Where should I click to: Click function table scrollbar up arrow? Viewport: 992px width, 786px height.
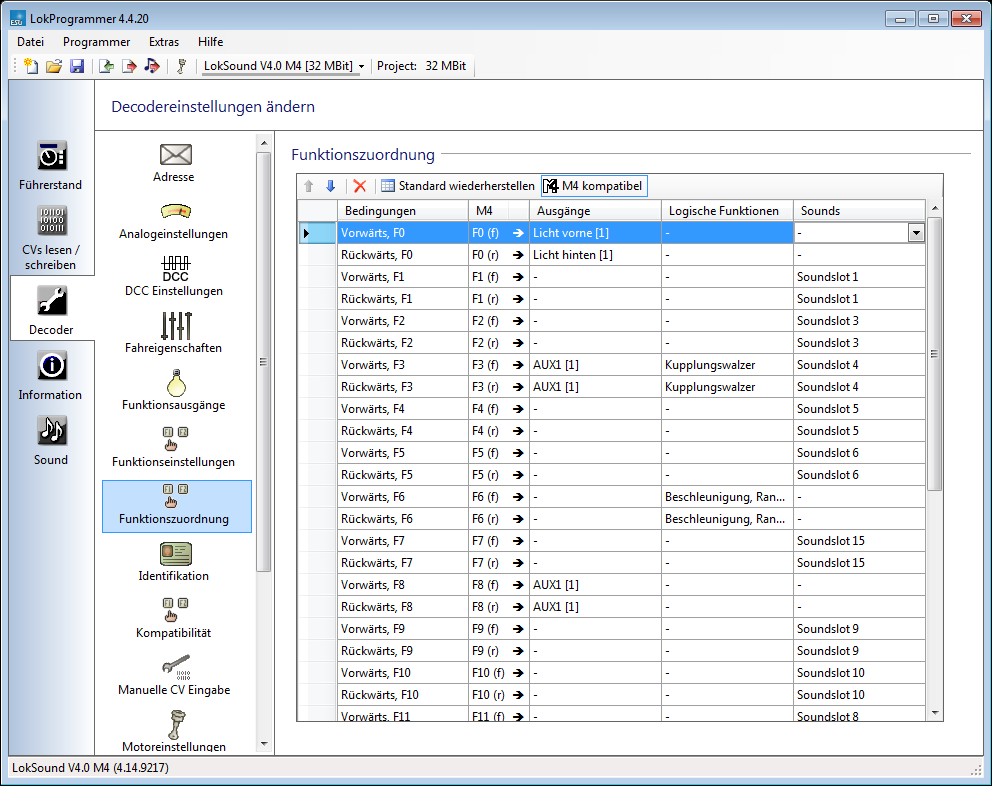tap(935, 208)
